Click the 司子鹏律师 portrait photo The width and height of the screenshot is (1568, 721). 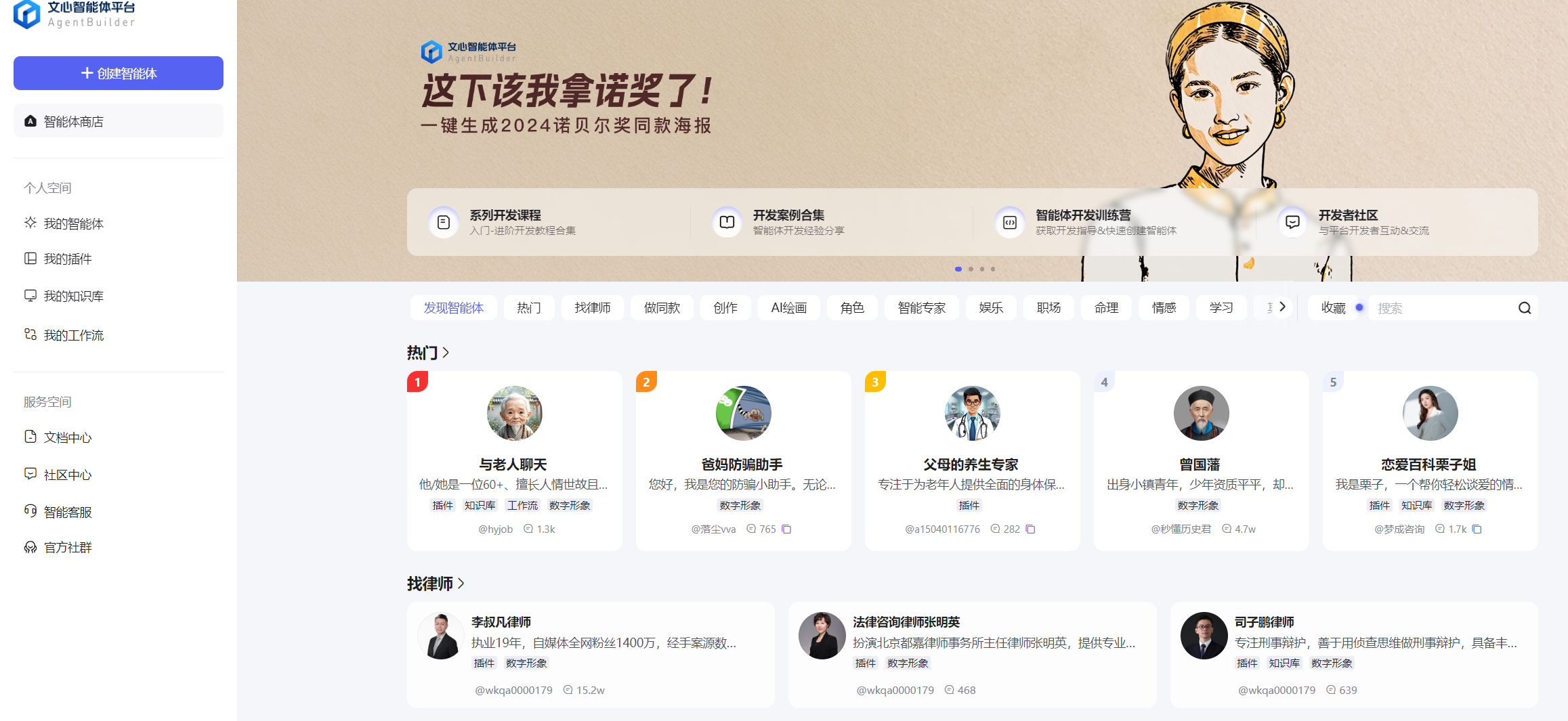(1204, 636)
